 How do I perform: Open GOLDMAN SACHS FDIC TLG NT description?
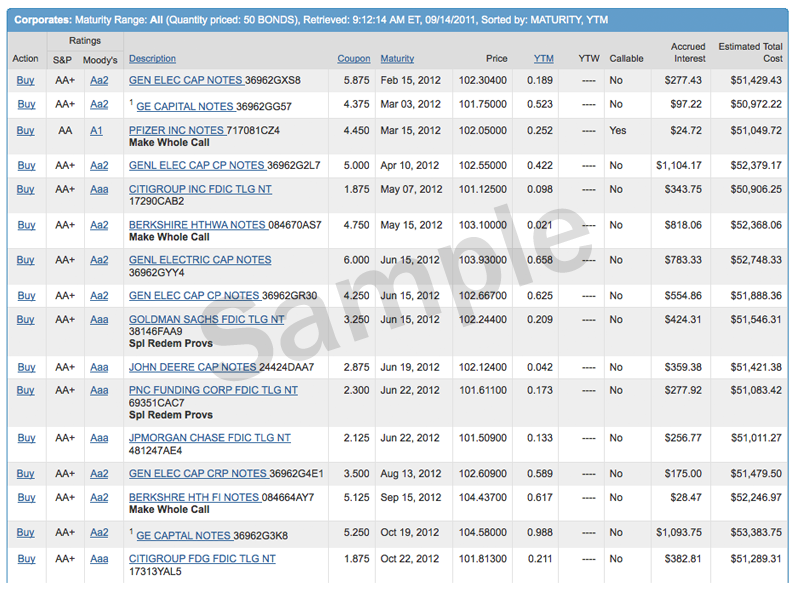[206, 320]
